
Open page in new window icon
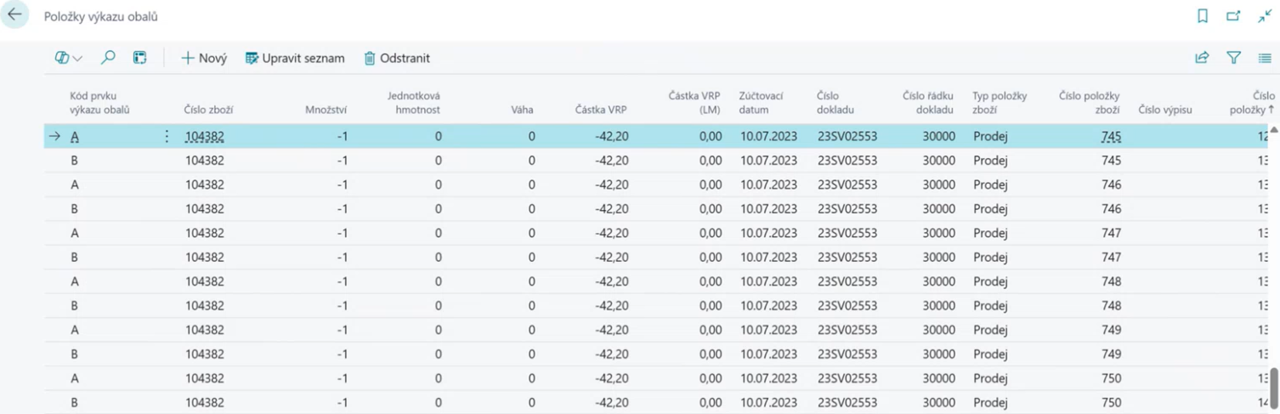(1234, 17)
